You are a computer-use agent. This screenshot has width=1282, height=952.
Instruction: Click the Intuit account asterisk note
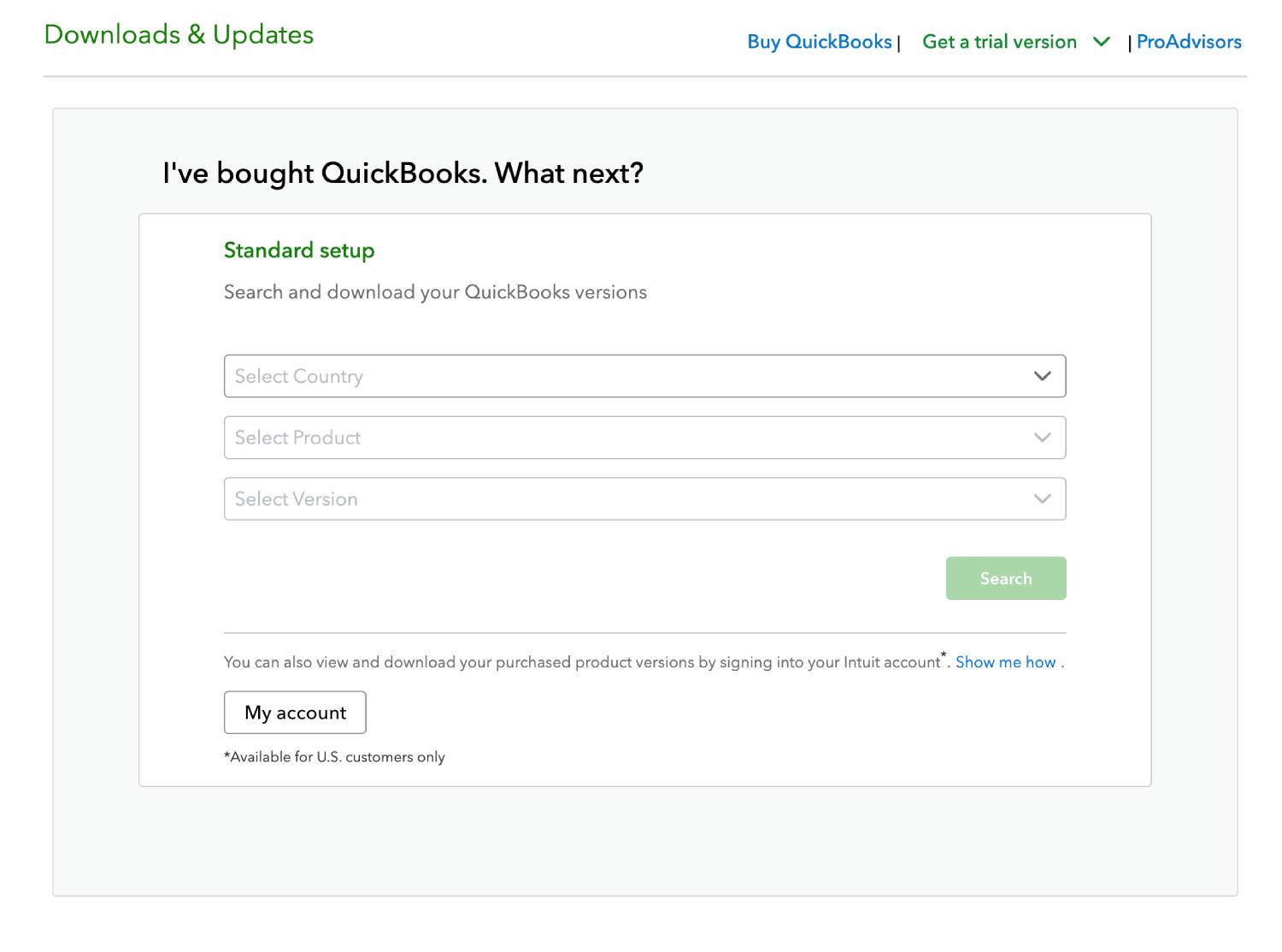coord(944,656)
